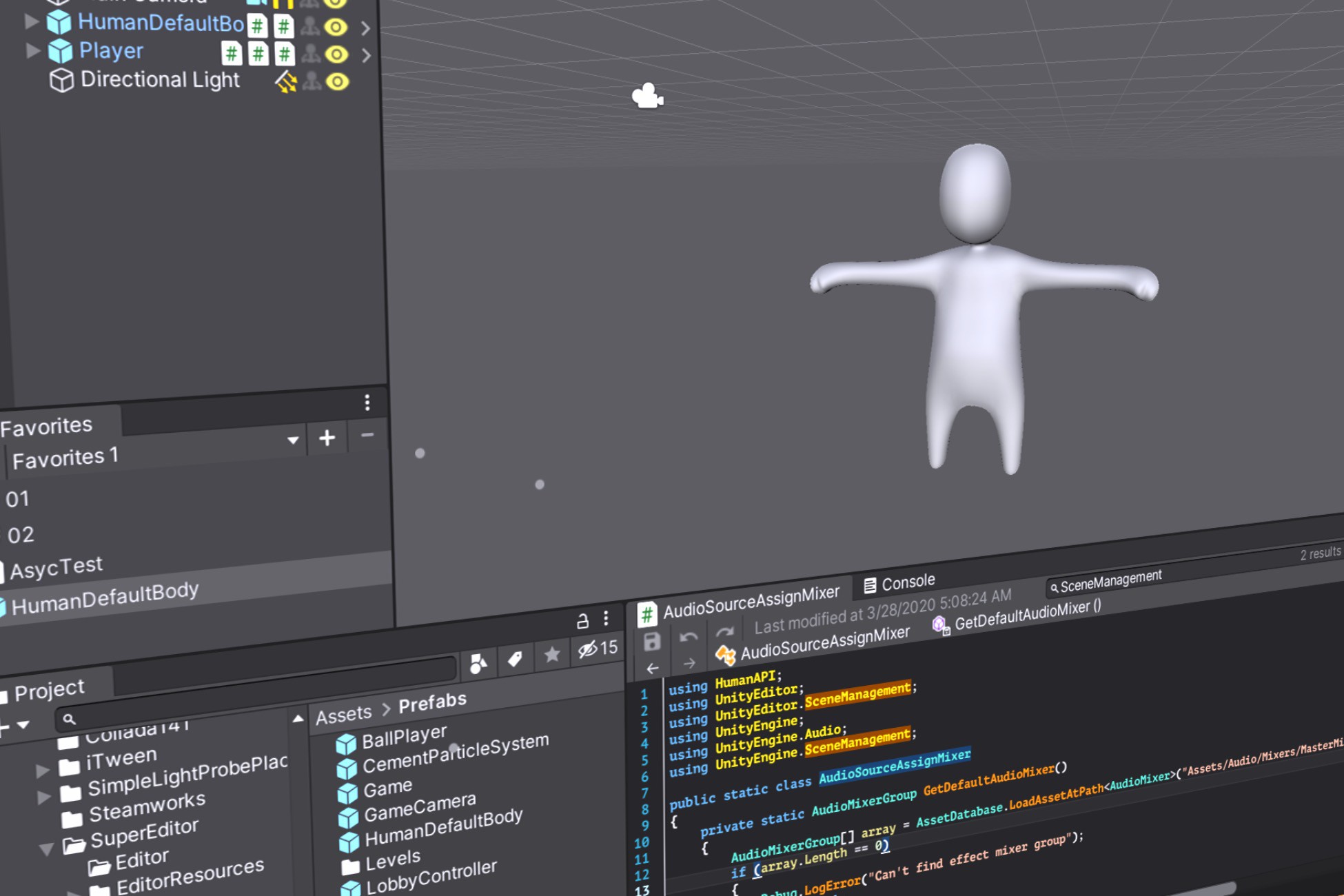Click the first script icon on HumanDefaultBo row
The width and height of the screenshot is (1344, 896).
click(x=257, y=27)
